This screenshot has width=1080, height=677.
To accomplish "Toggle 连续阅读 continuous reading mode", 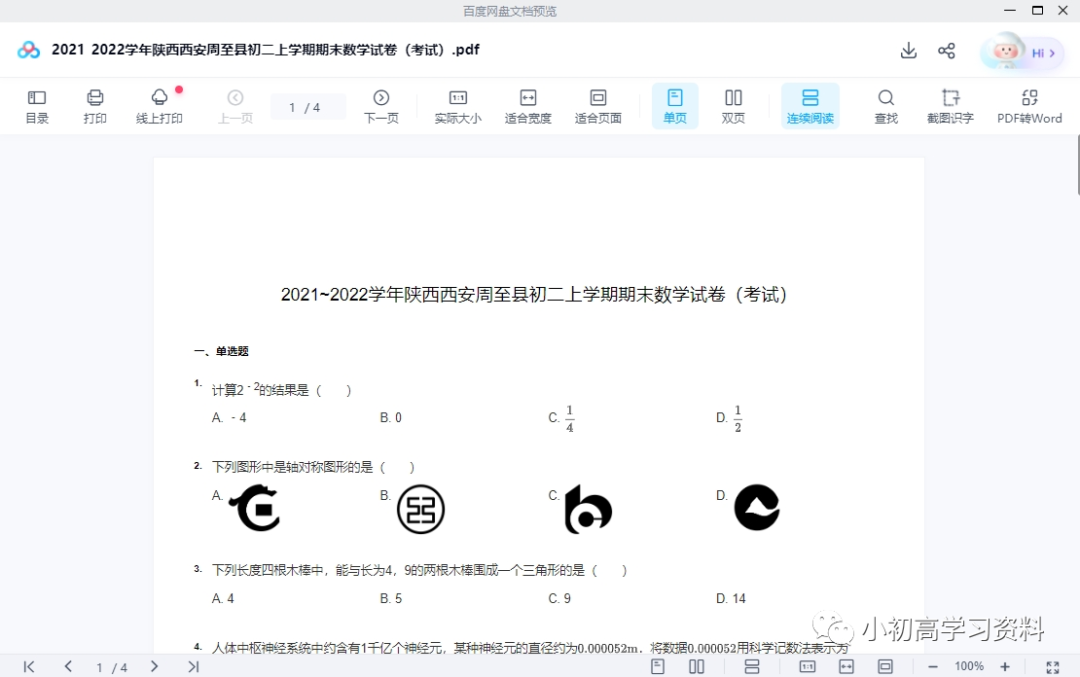I will point(810,106).
